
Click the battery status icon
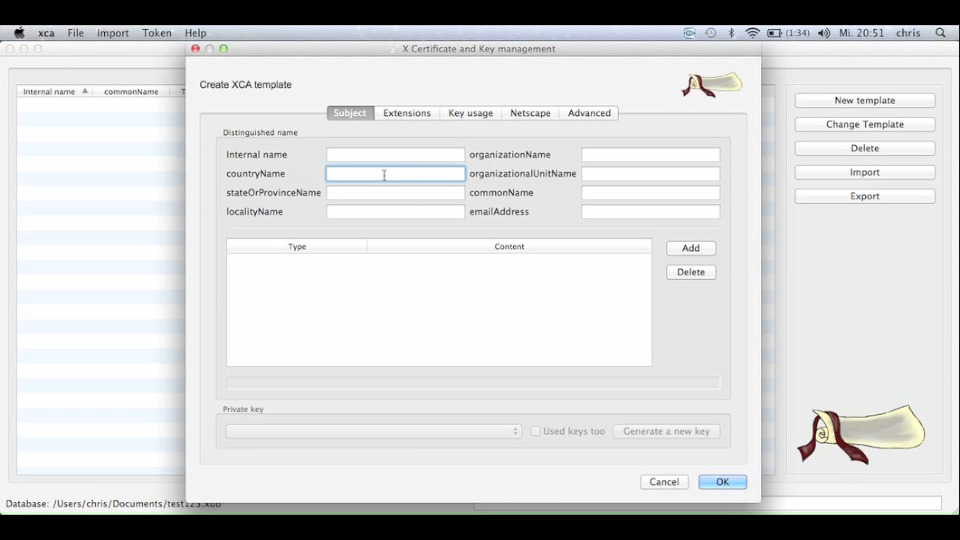[774, 33]
